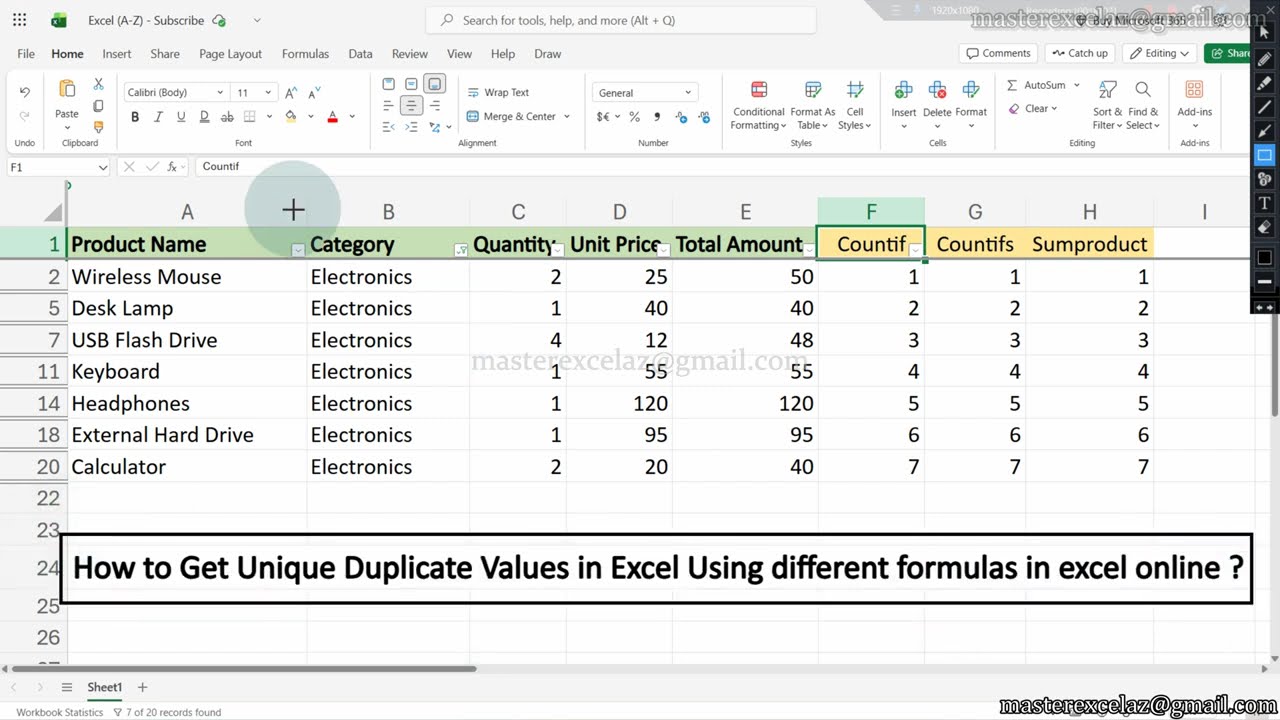Screen dimensions: 1280x720
Task: Click Workbook Statistics in status bar
Action: [59, 712]
